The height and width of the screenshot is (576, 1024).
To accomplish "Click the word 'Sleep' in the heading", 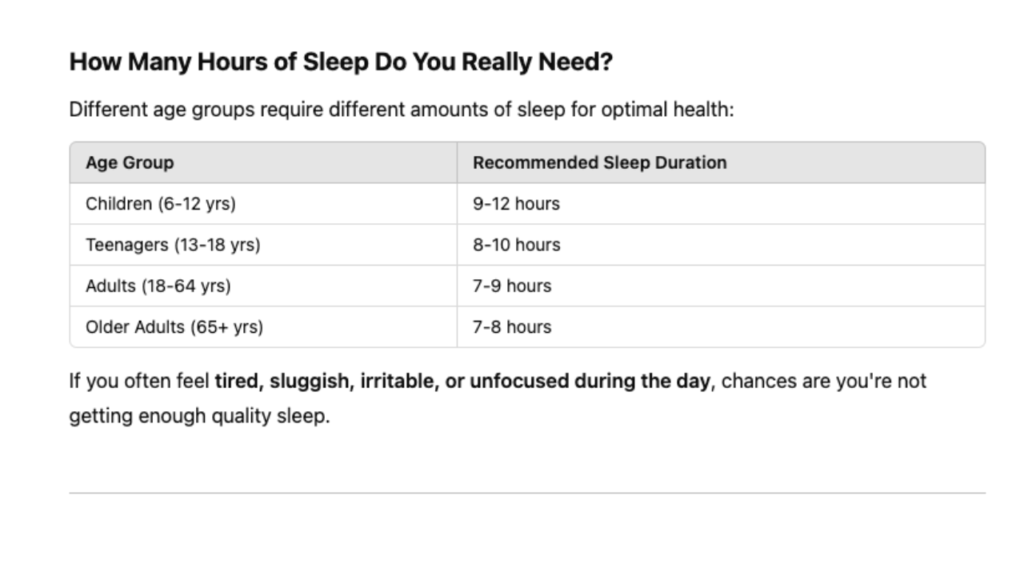I will point(336,62).
